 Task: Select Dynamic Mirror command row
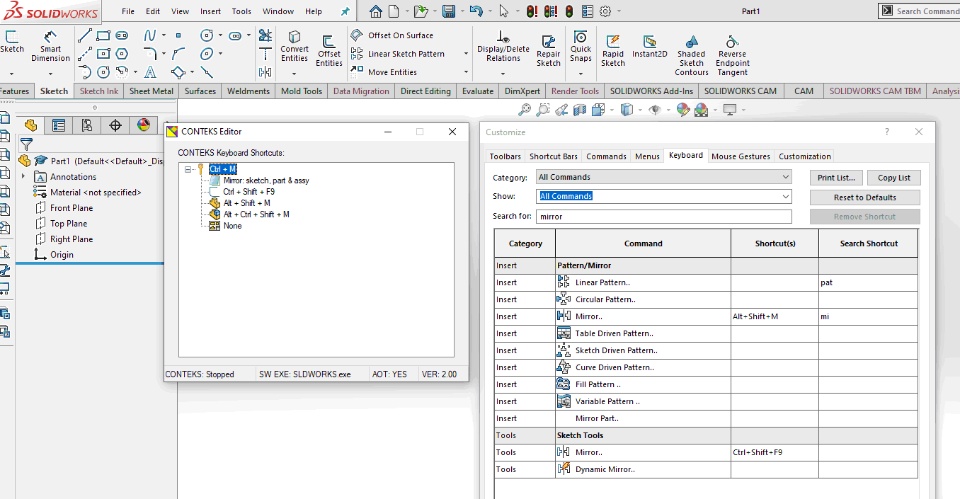[705, 469]
